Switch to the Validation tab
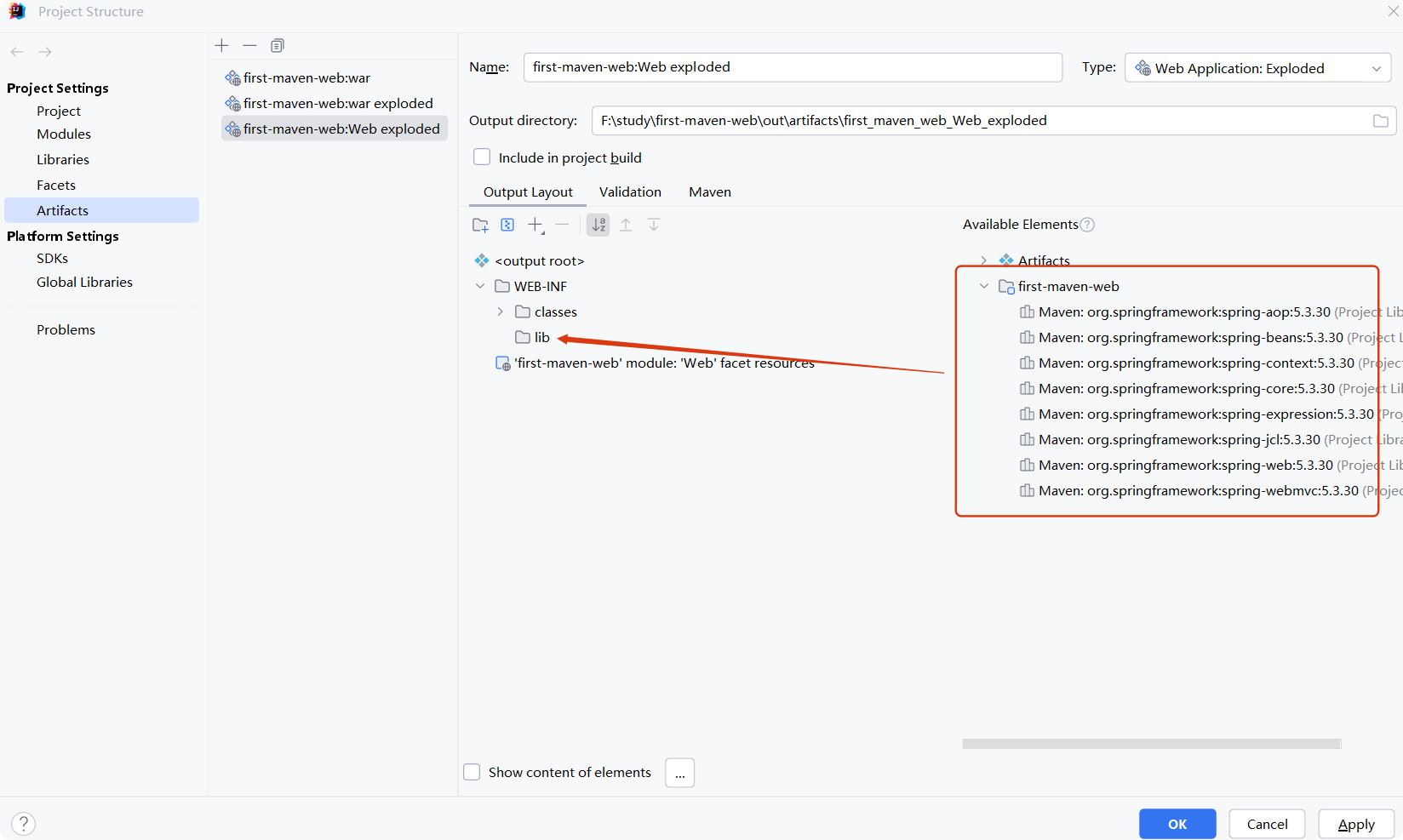The height and width of the screenshot is (840, 1403). 630,192
